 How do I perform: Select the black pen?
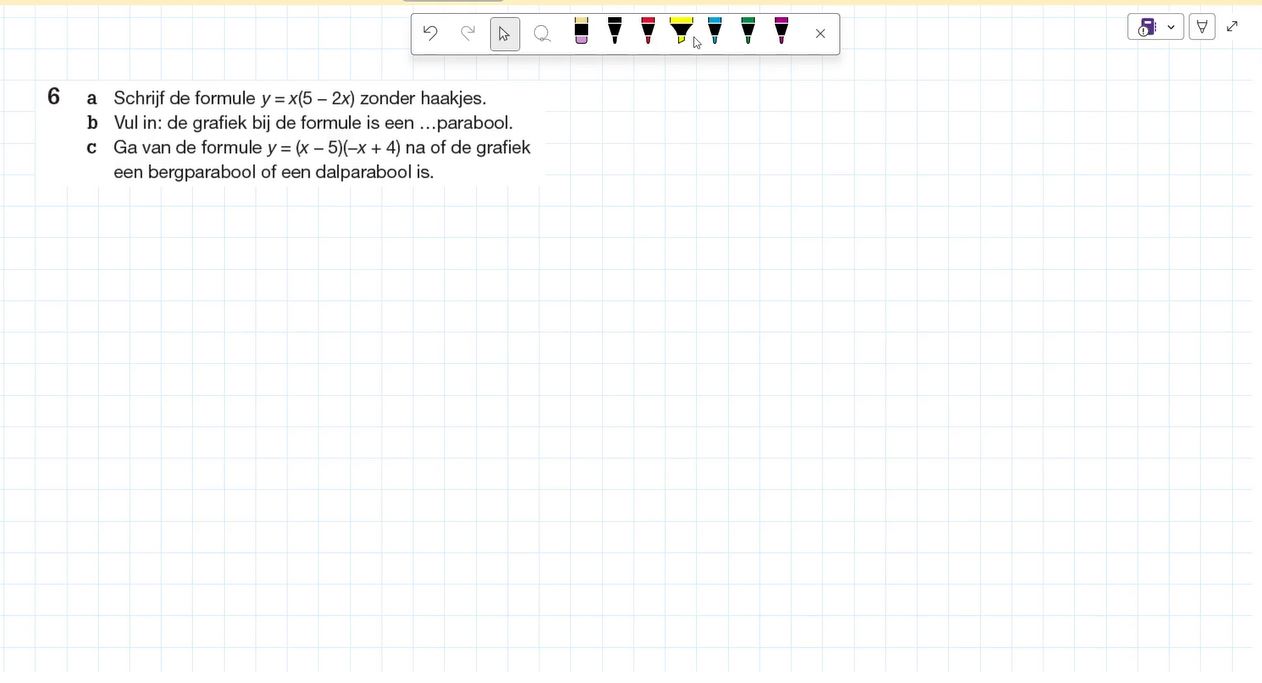(615, 31)
